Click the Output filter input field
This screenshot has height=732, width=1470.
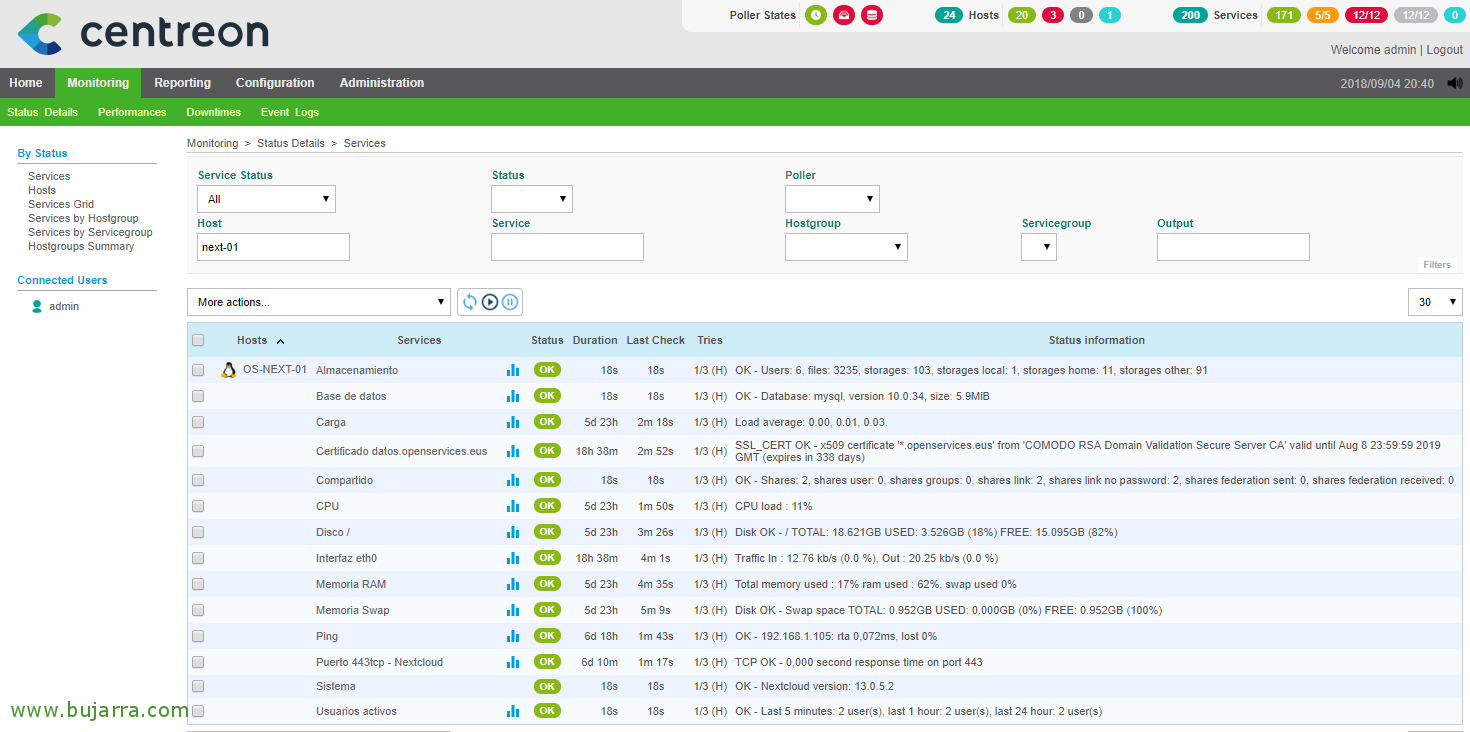tap(1233, 247)
